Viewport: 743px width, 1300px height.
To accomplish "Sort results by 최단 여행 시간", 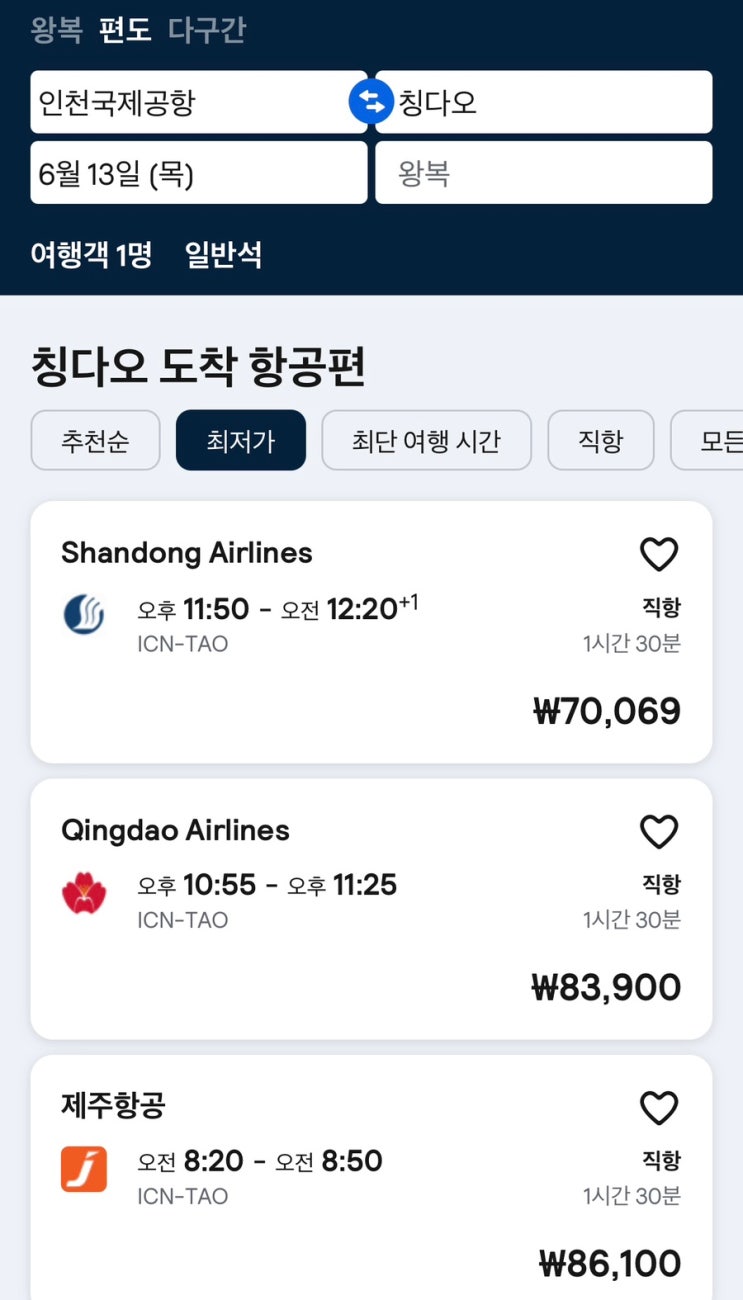I will coord(426,440).
